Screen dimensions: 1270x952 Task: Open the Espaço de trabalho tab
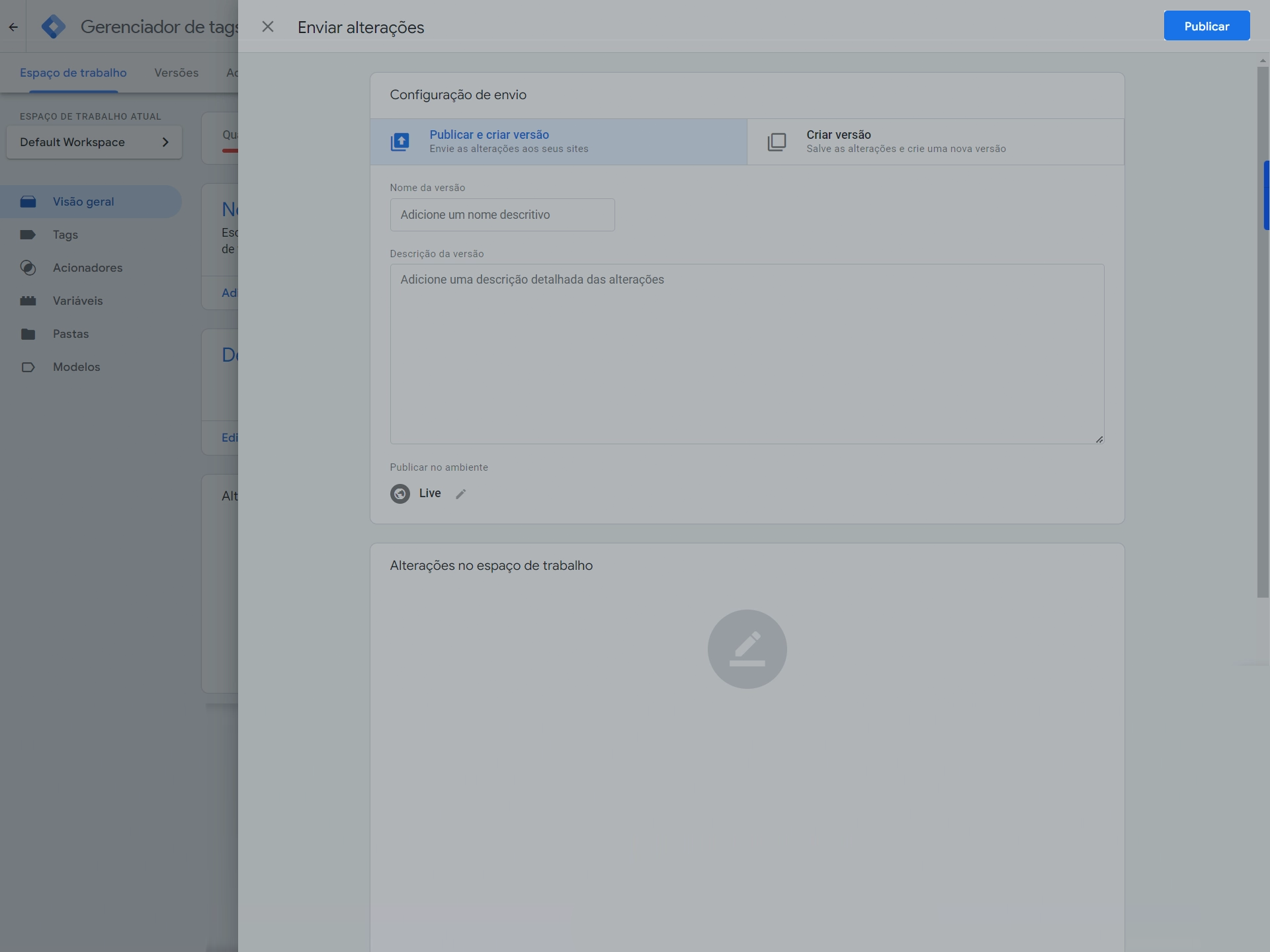pos(73,73)
